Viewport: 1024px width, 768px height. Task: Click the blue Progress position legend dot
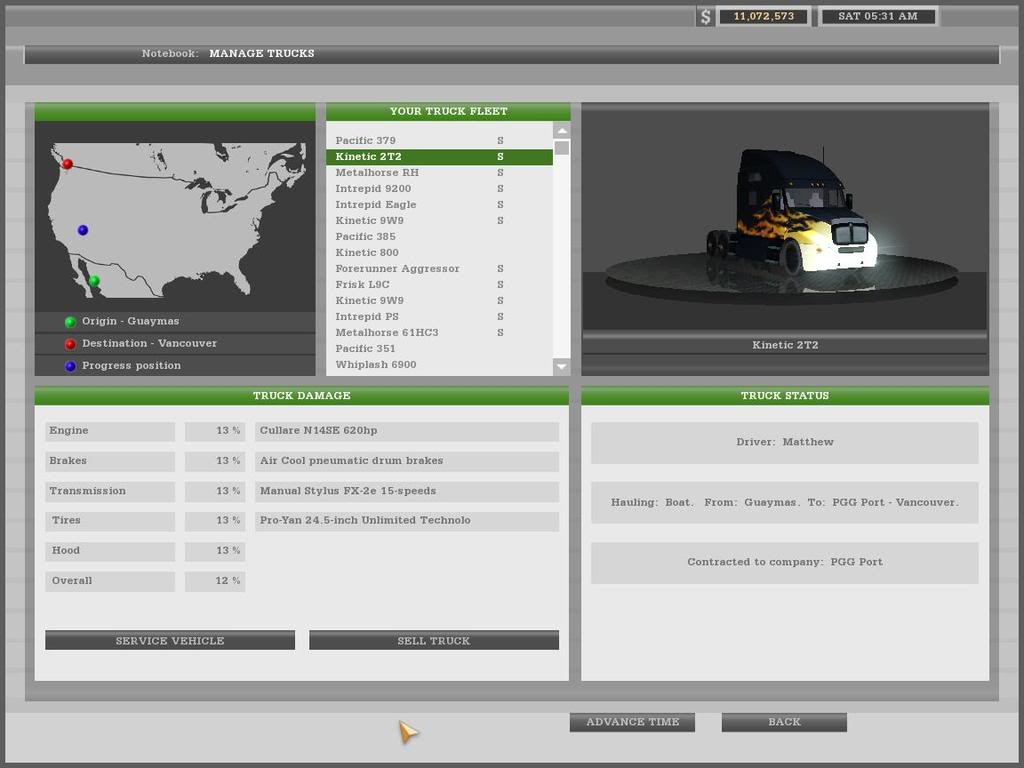click(70, 366)
